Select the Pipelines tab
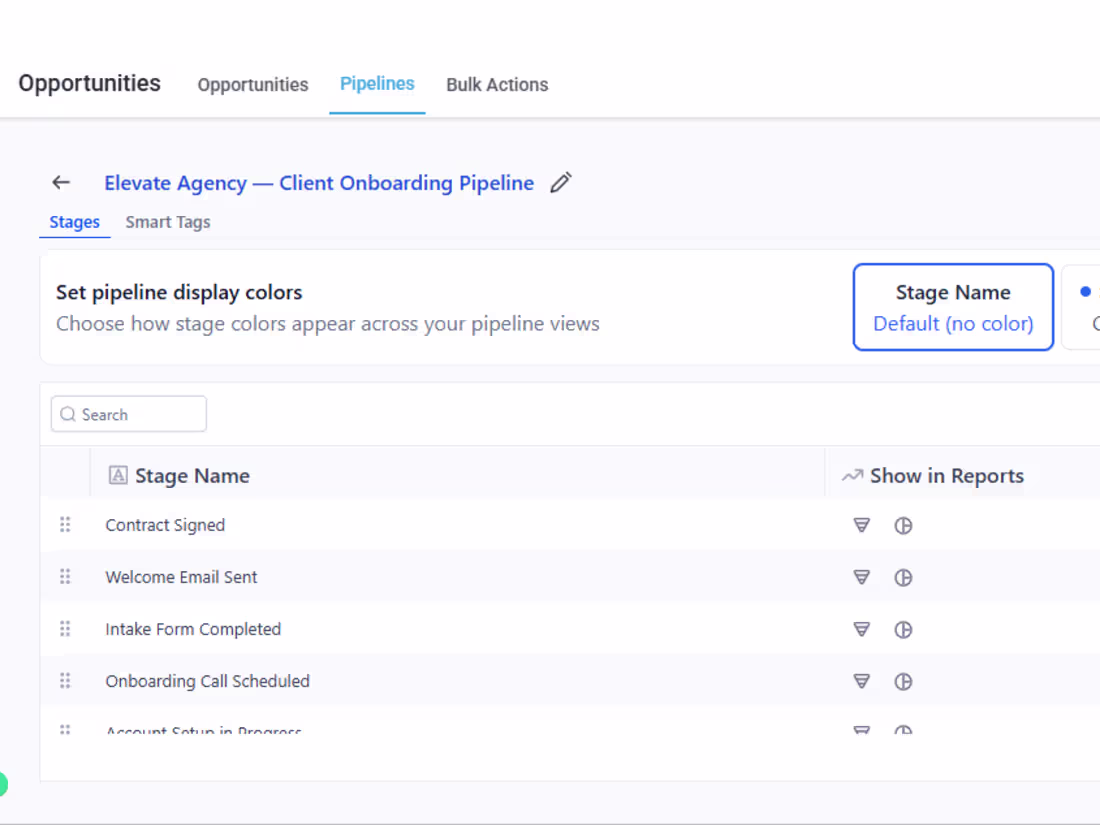The height and width of the screenshot is (825, 1100). coord(377,83)
